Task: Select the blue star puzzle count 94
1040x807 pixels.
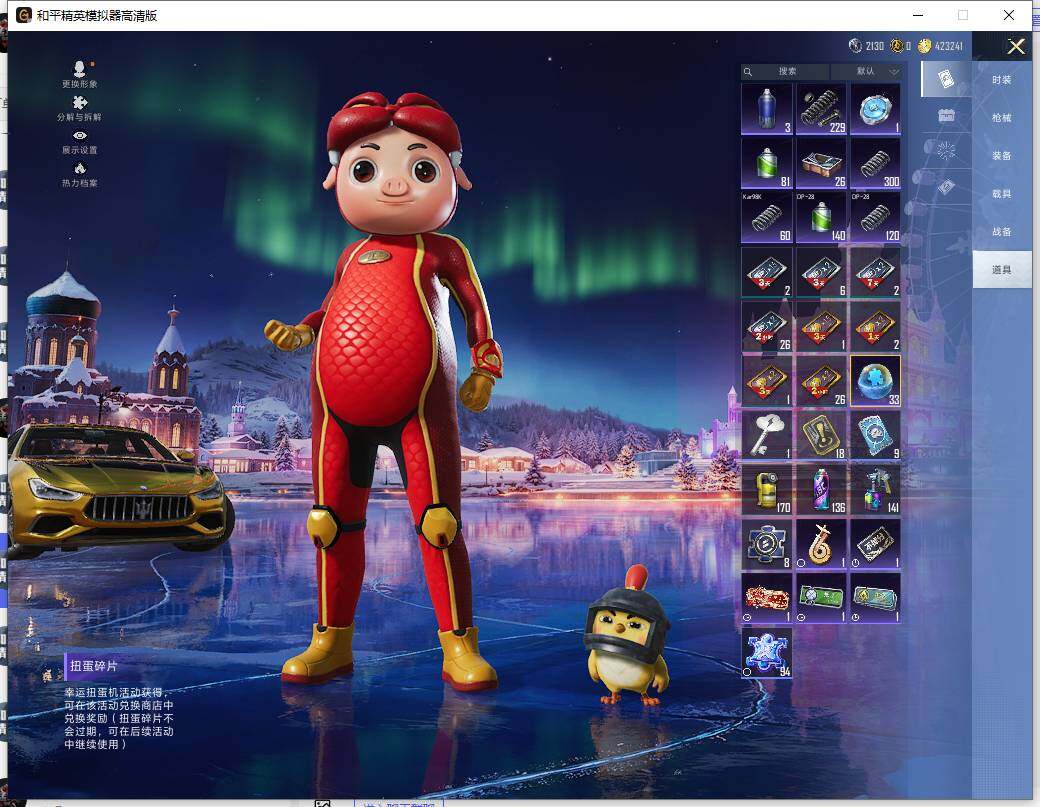Action: click(x=766, y=652)
